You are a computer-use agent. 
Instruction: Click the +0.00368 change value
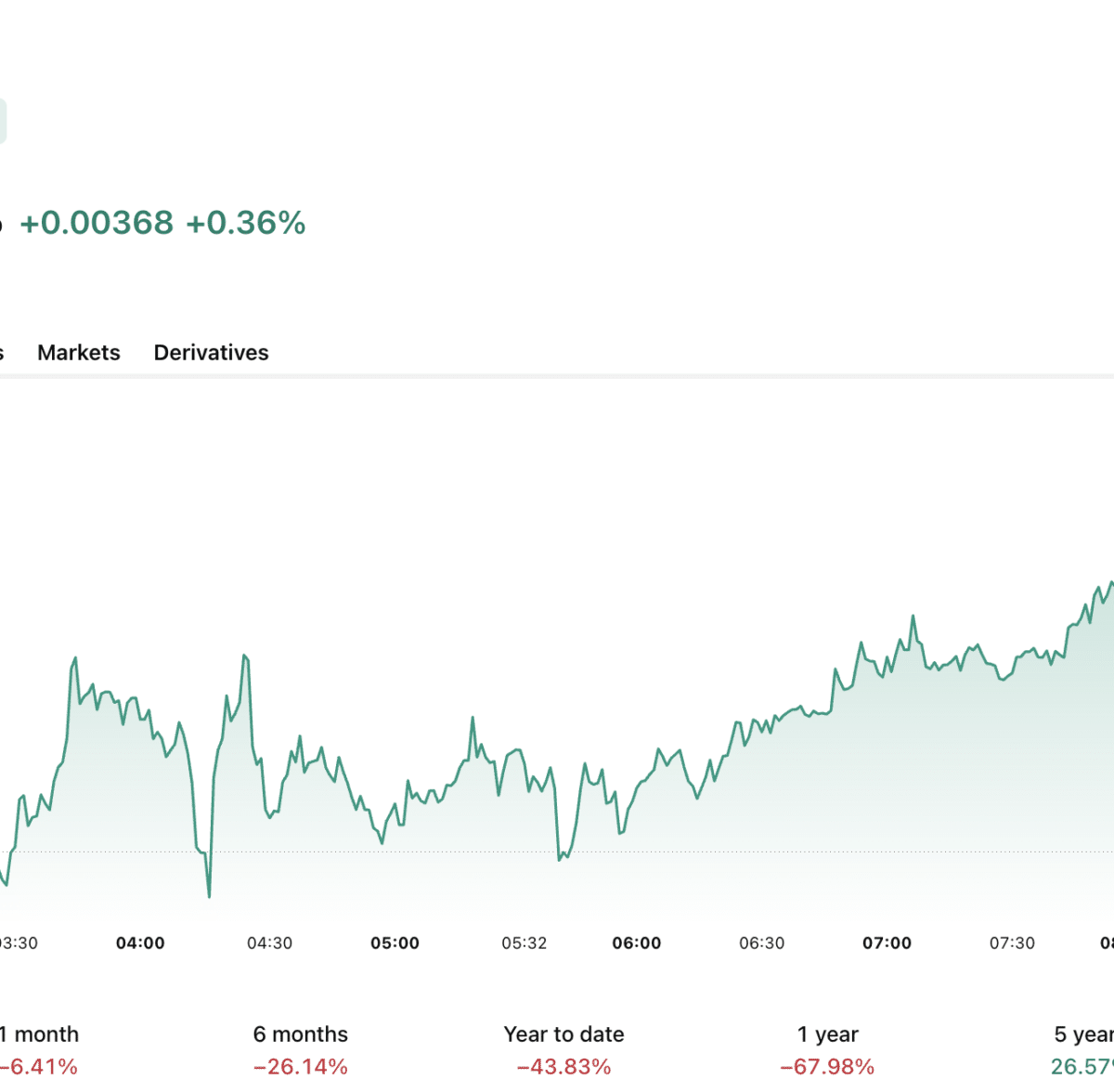coord(97,223)
